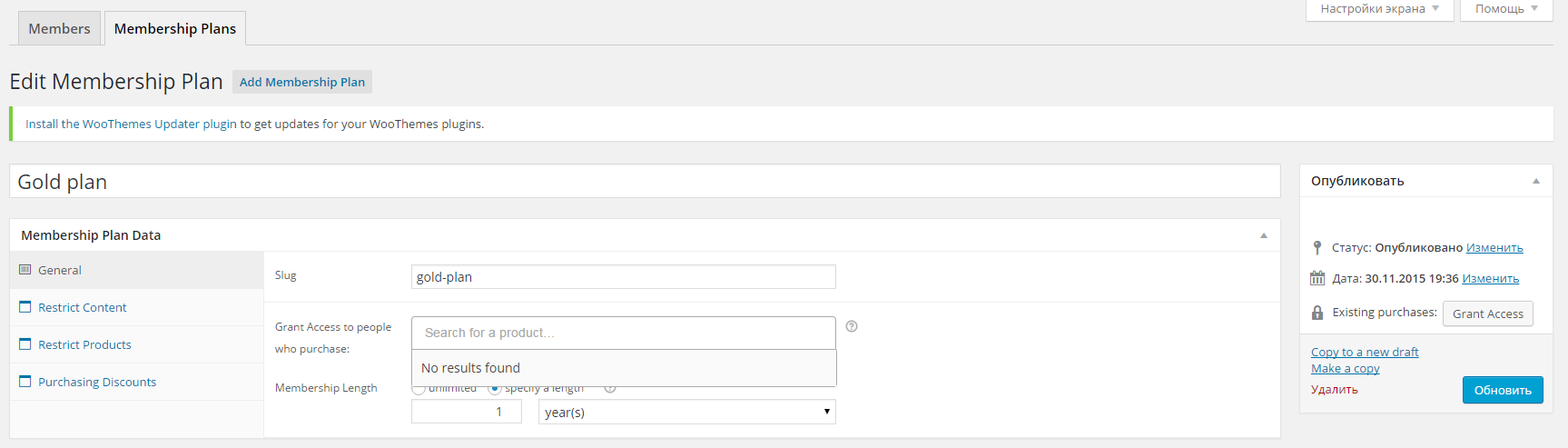
Task: Click the Search for a product field
Action: point(623,333)
